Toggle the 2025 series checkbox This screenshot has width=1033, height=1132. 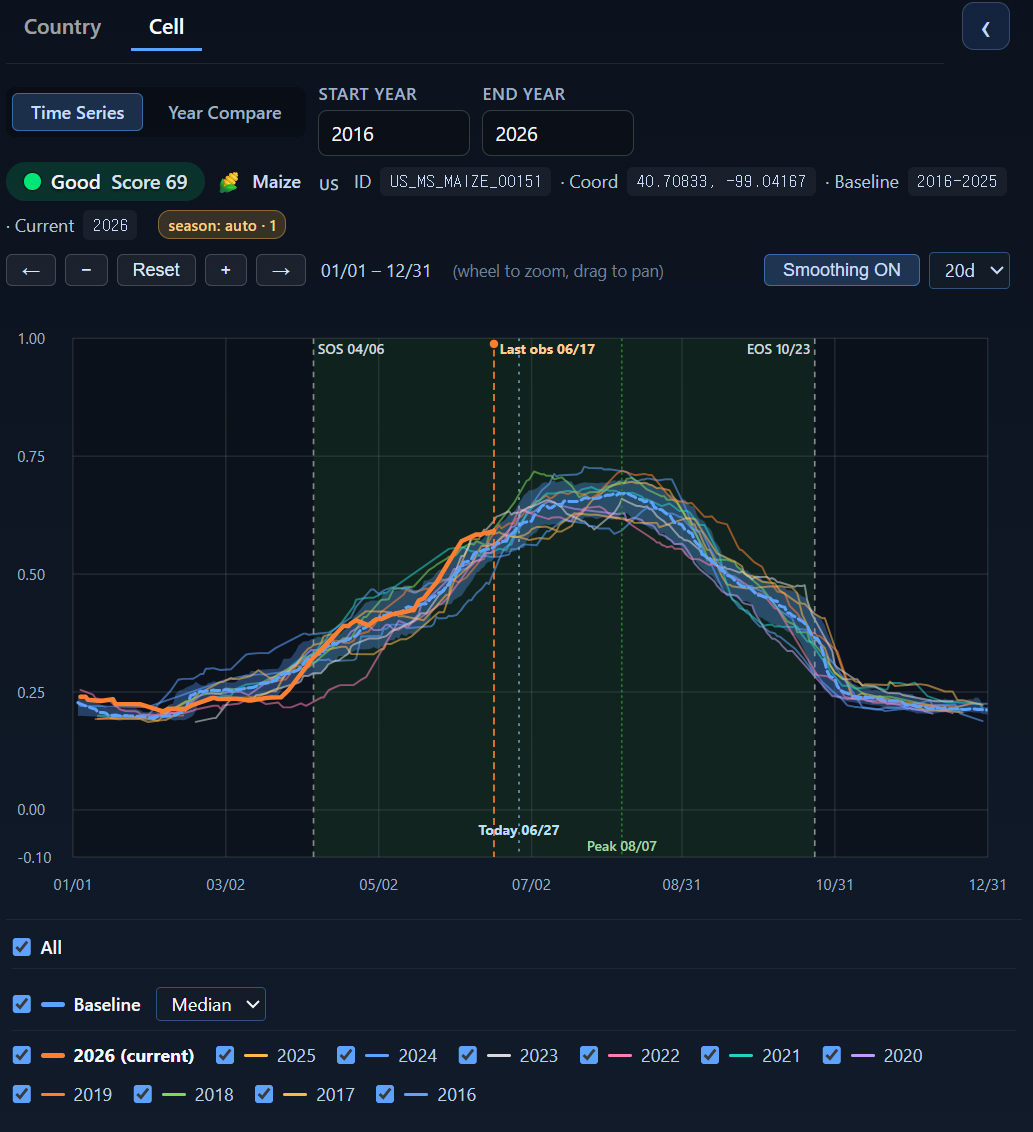(225, 1055)
